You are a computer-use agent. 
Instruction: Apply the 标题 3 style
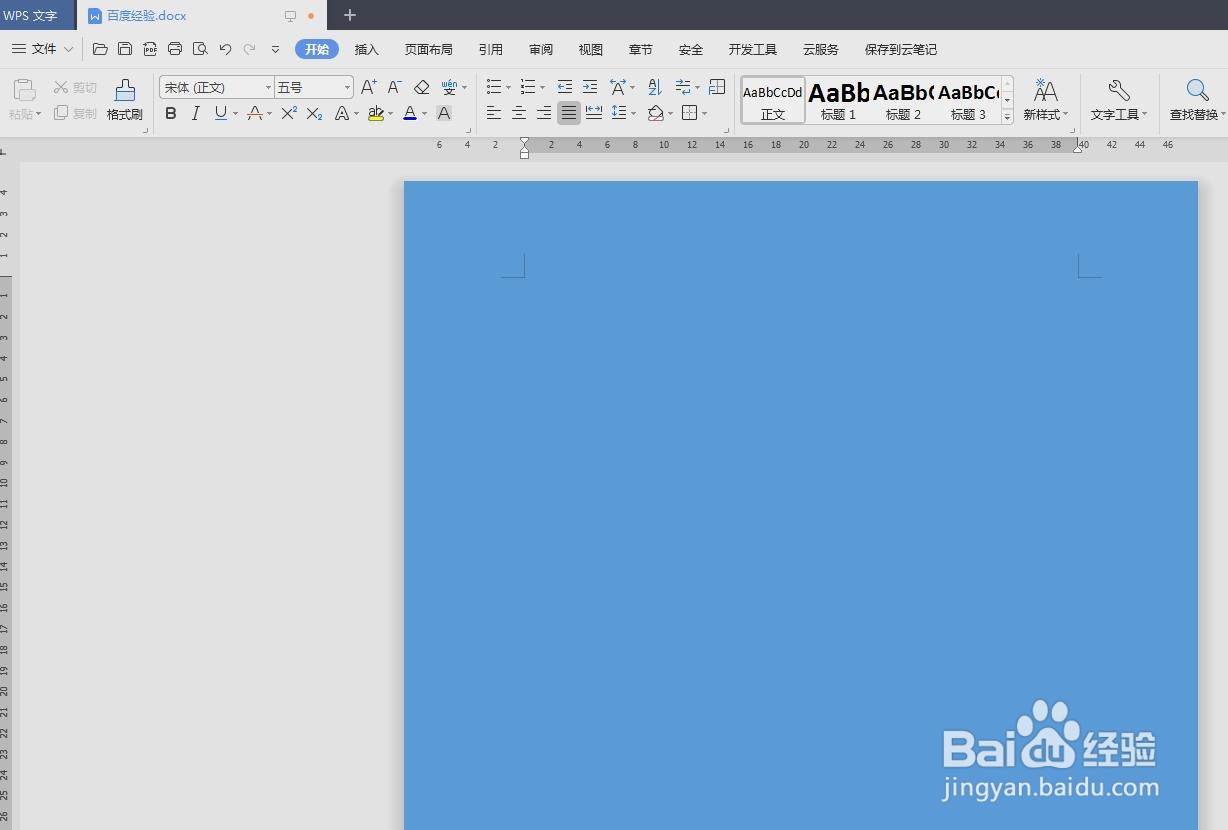pyautogui.click(x=968, y=100)
